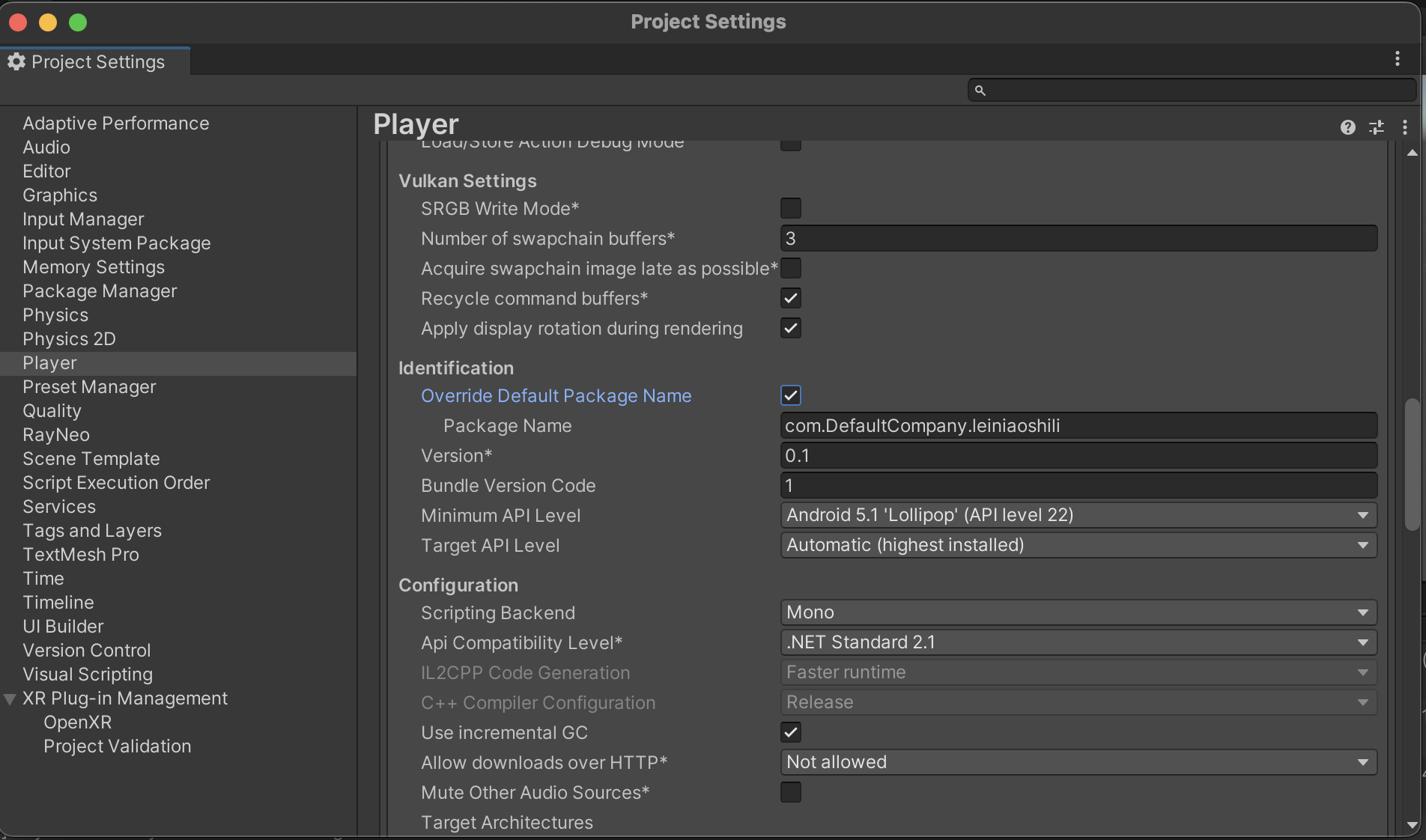Click the scroll down arrow of settings panel
This screenshot has height=840, width=1426.
[x=1412, y=825]
